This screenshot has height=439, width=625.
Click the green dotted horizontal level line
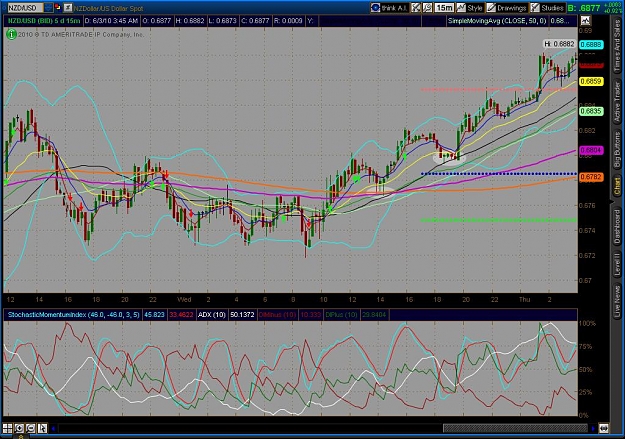click(499, 220)
